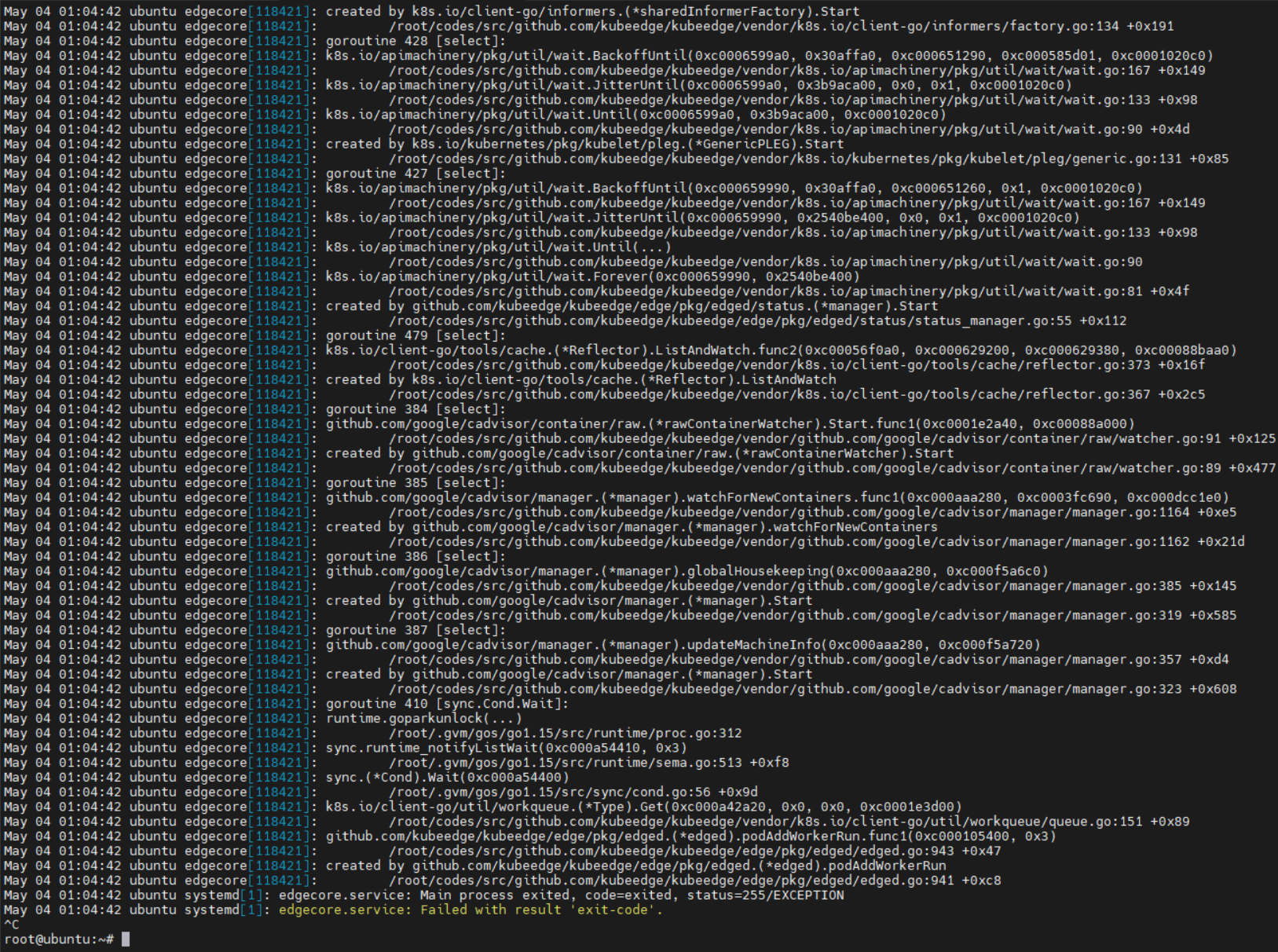Click the 'watcher.go:91 +0x125' path line
This screenshot has height=952, width=1278.
[x=640, y=438]
